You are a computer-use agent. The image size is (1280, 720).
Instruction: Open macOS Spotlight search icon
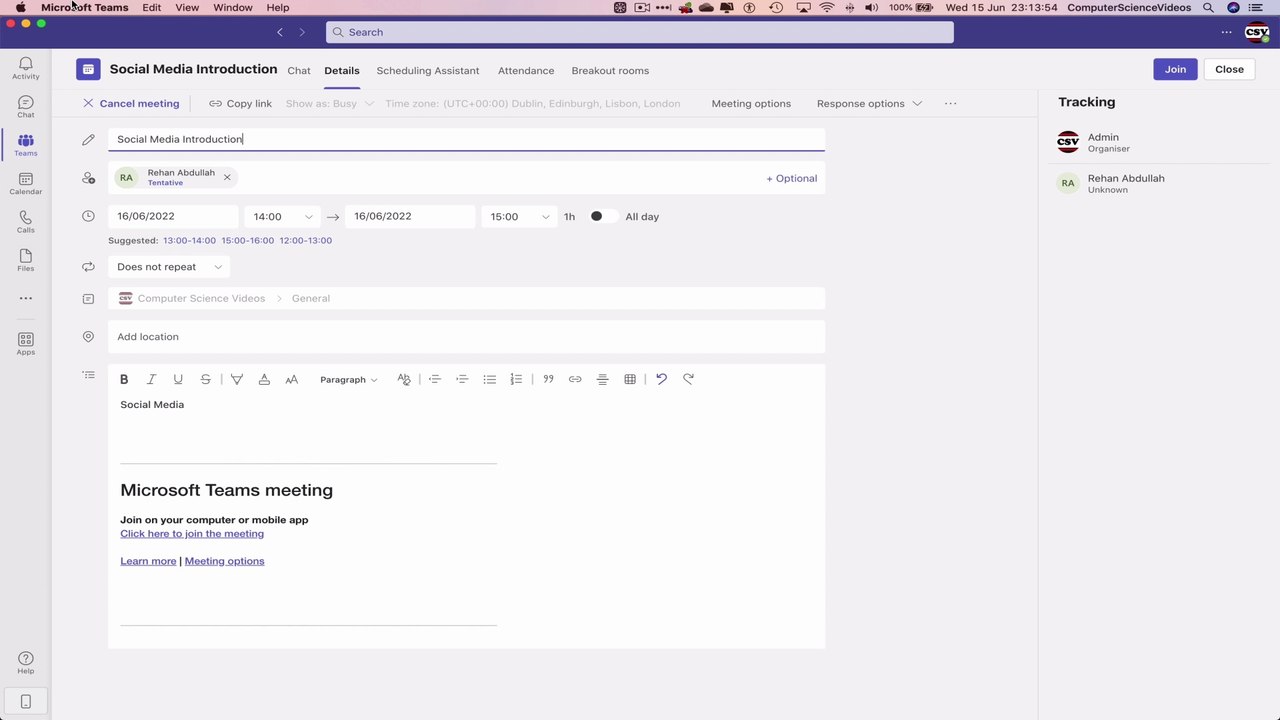(x=1208, y=7)
